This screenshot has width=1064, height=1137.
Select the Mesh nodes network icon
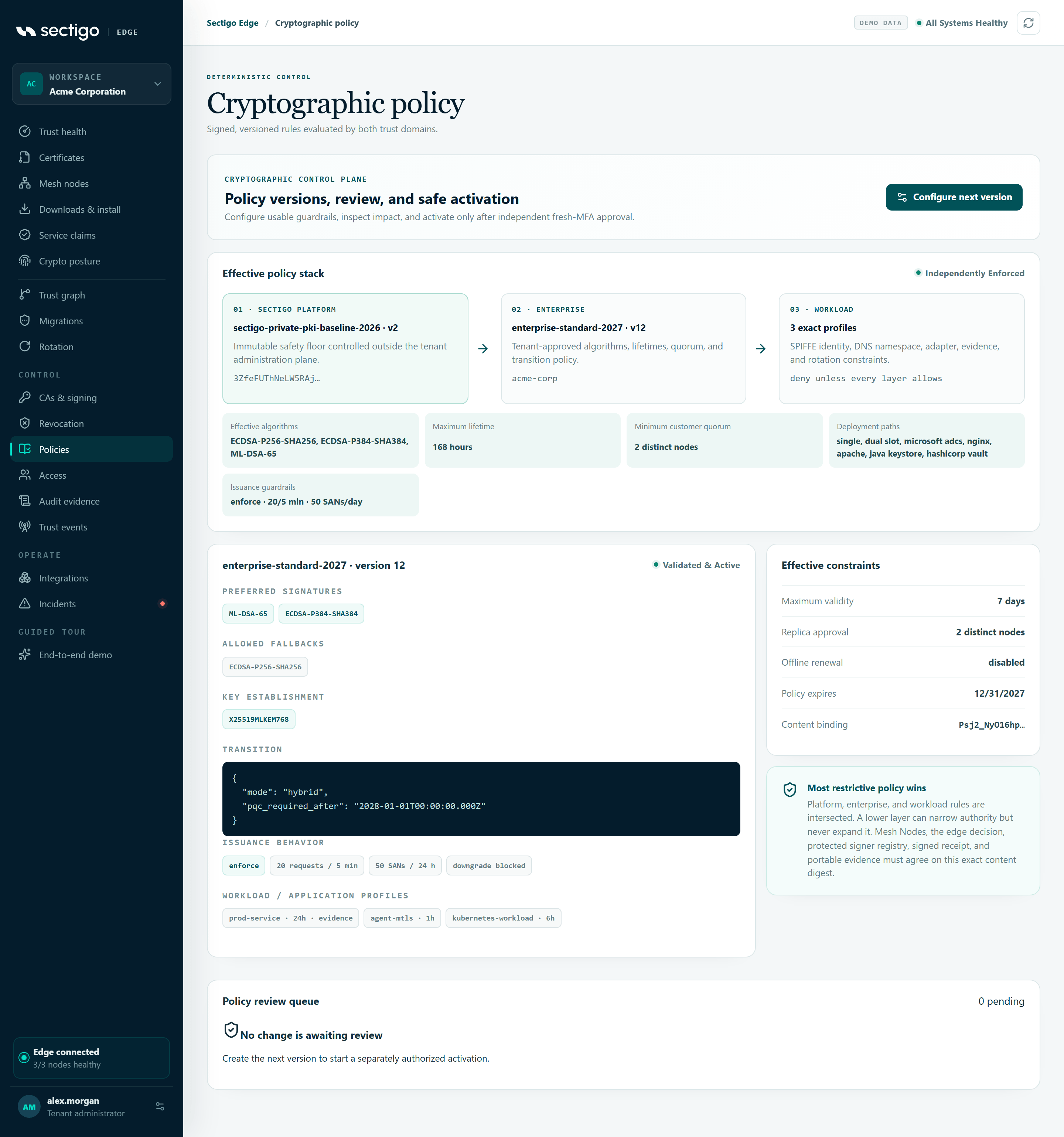25,183
